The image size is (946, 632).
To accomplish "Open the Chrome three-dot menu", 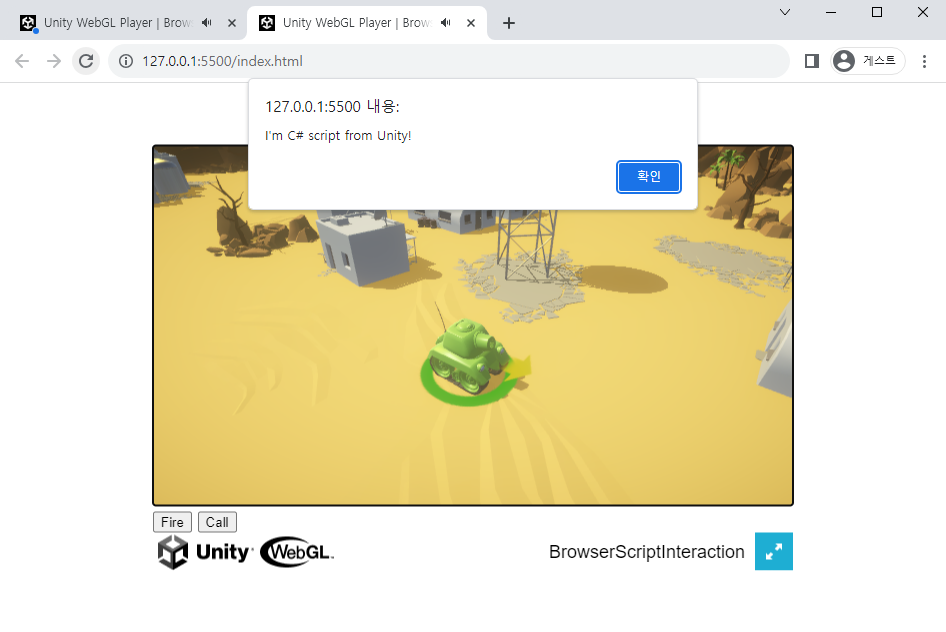I will pyautogui.click(x=924, y=61).
